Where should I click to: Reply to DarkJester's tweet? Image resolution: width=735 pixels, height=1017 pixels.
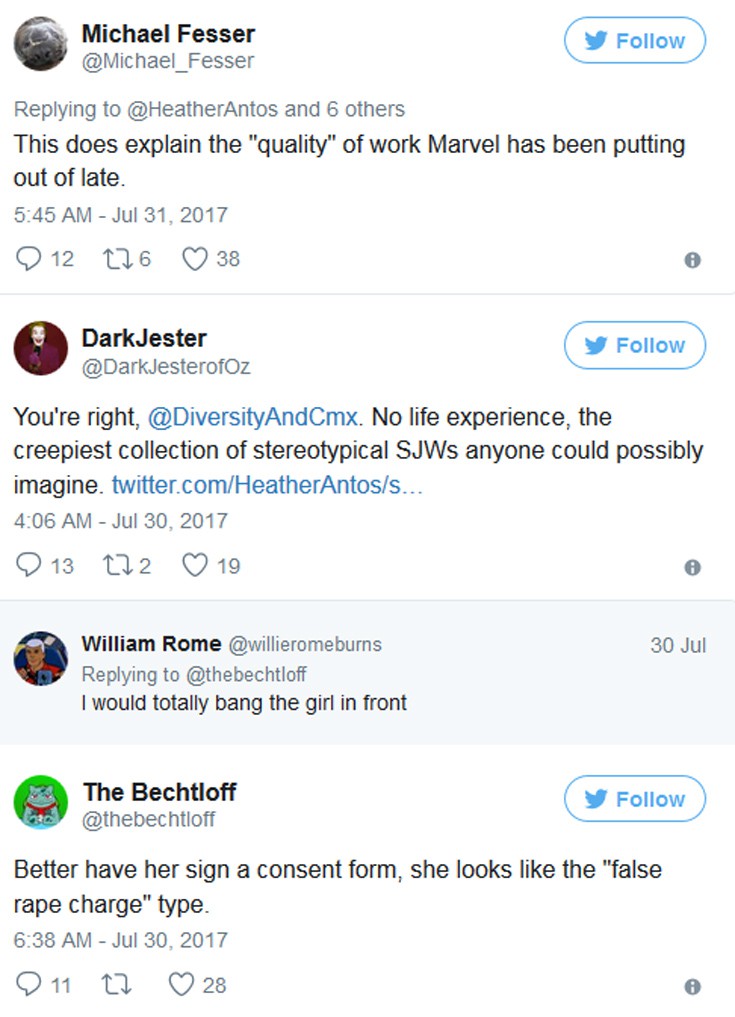click(28, 566)
